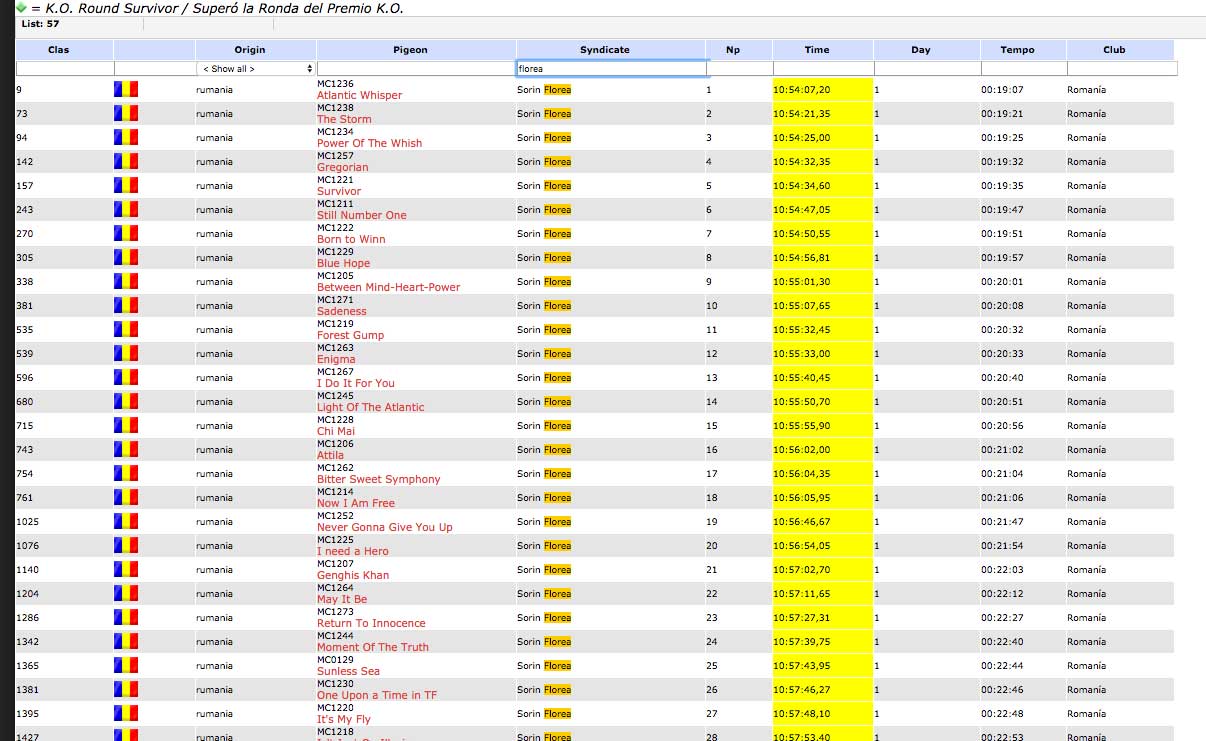Click the Tempo column header
1206x741 pixels.
pos(1017,49)
